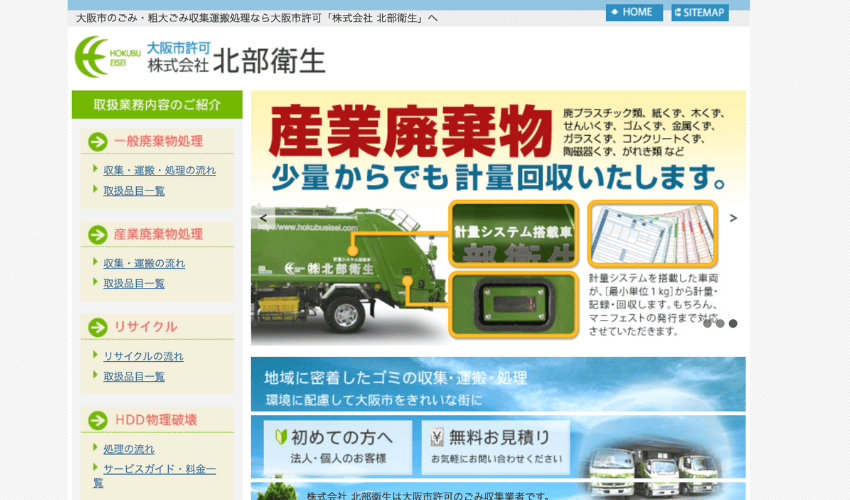This screenshot has height=500, width=850.
Task: Open 処理の流れ link
Action: click(x=128, y=449)
